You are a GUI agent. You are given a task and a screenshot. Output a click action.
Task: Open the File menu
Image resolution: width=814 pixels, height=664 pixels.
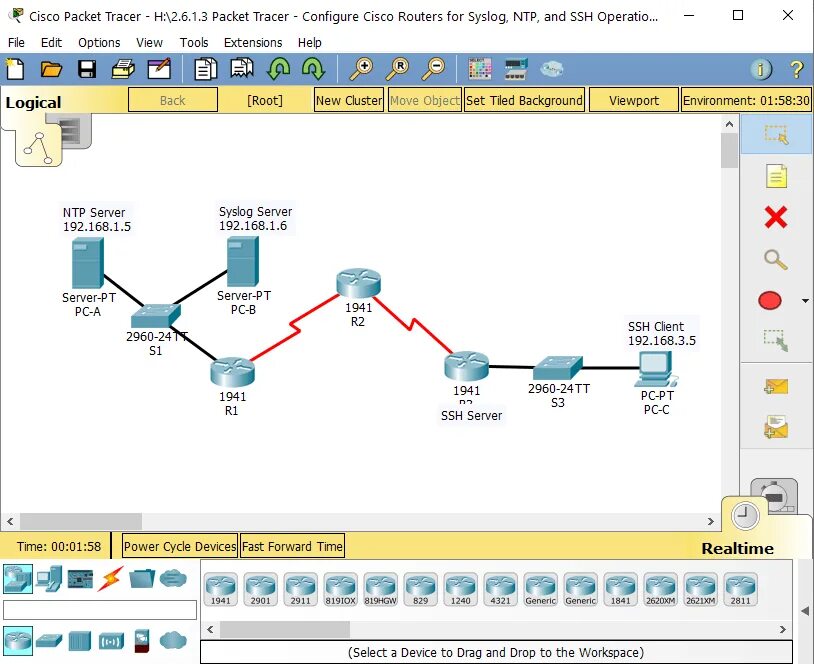[16, 43]
